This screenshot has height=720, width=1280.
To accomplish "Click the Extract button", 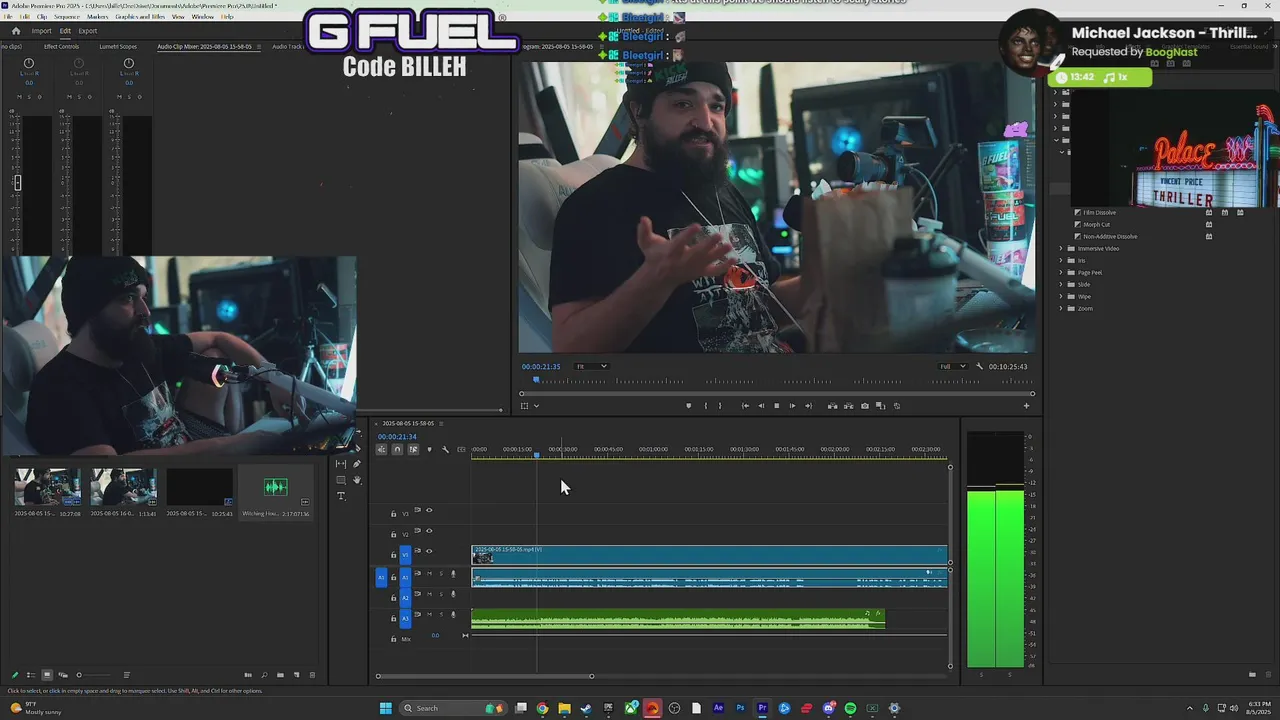I will (849, 406).
